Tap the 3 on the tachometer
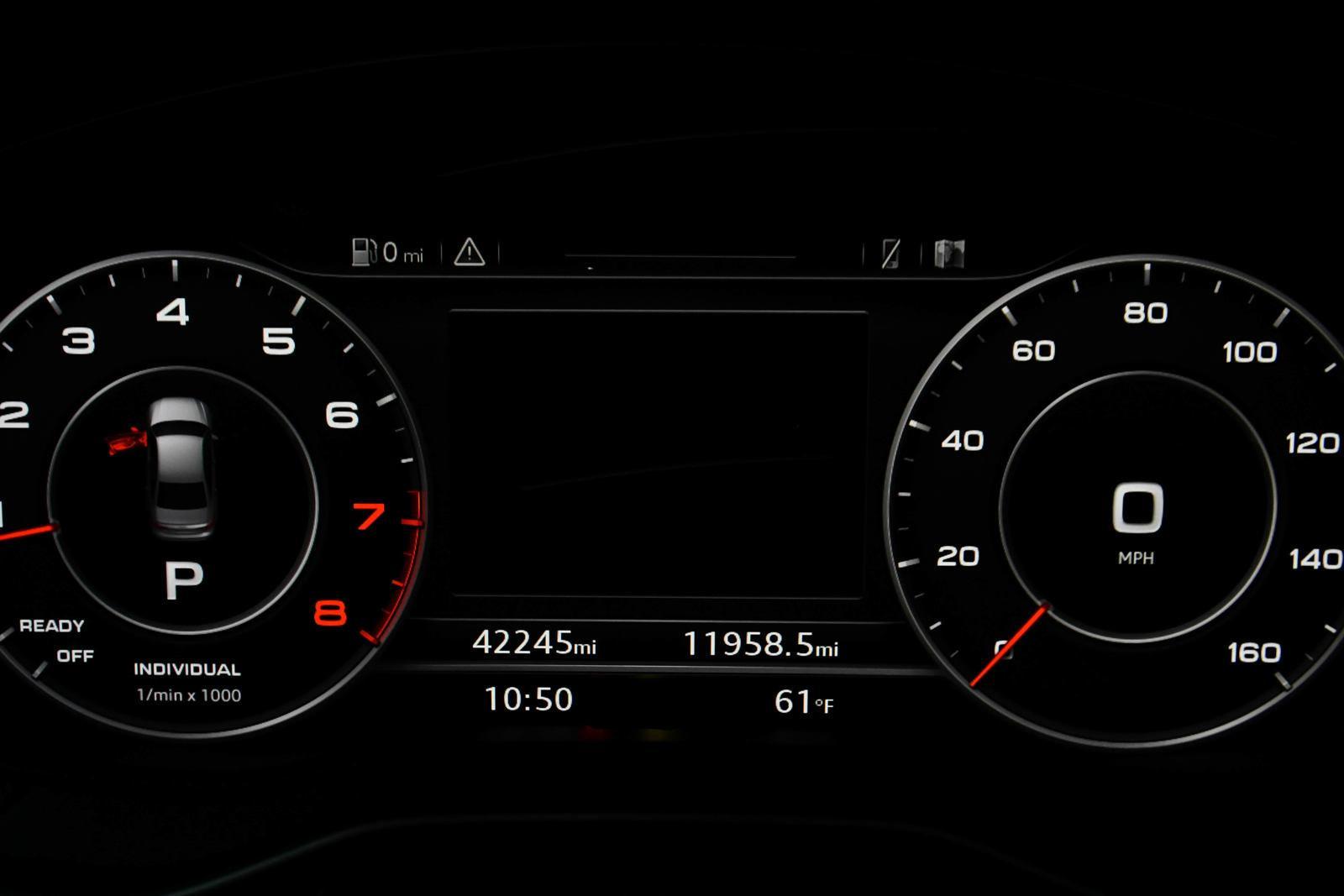 click(x=79, y=341)
